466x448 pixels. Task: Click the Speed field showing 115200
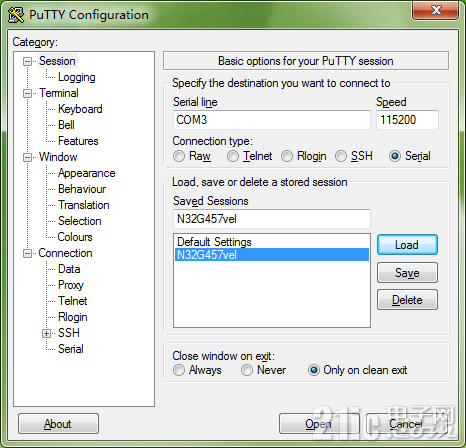[407, 120]
